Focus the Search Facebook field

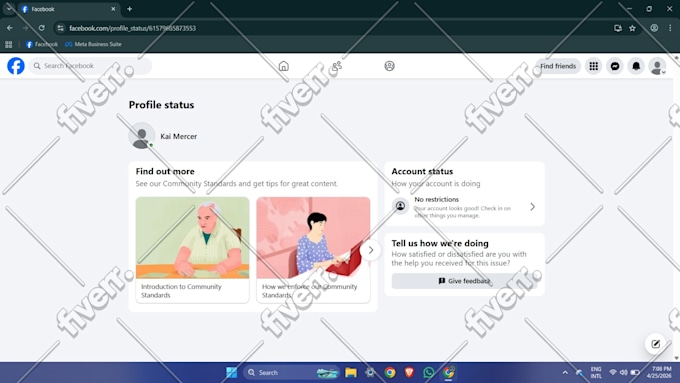90,66
